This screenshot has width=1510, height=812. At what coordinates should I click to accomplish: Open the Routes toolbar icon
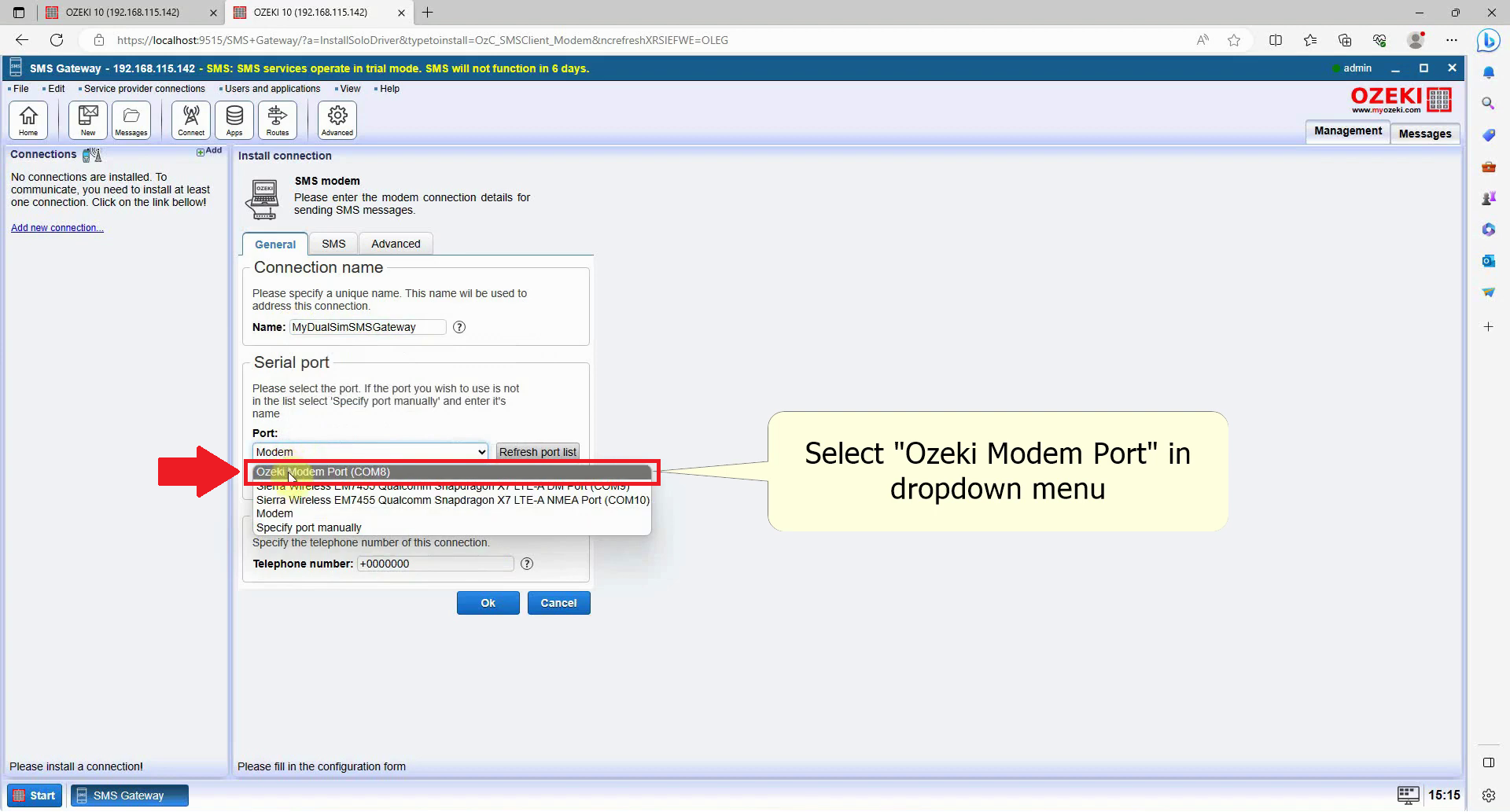pyautogui.click(x=278, y=120)
